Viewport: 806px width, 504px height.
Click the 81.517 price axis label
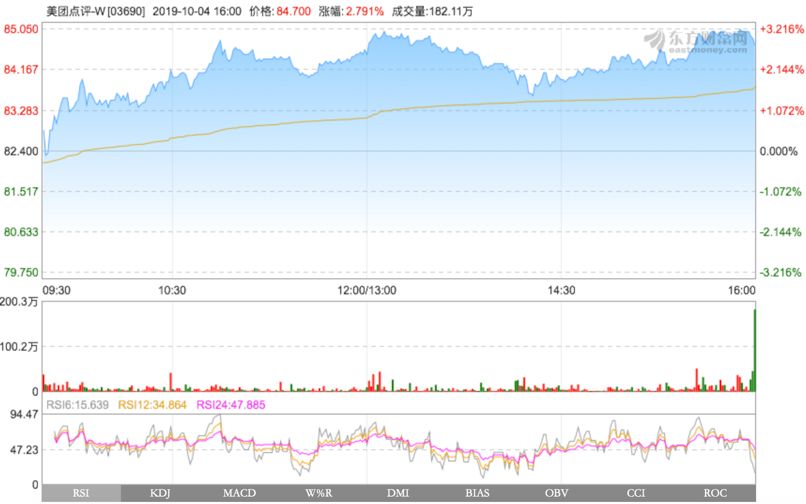pyautogui.click(x=21, y=191)
